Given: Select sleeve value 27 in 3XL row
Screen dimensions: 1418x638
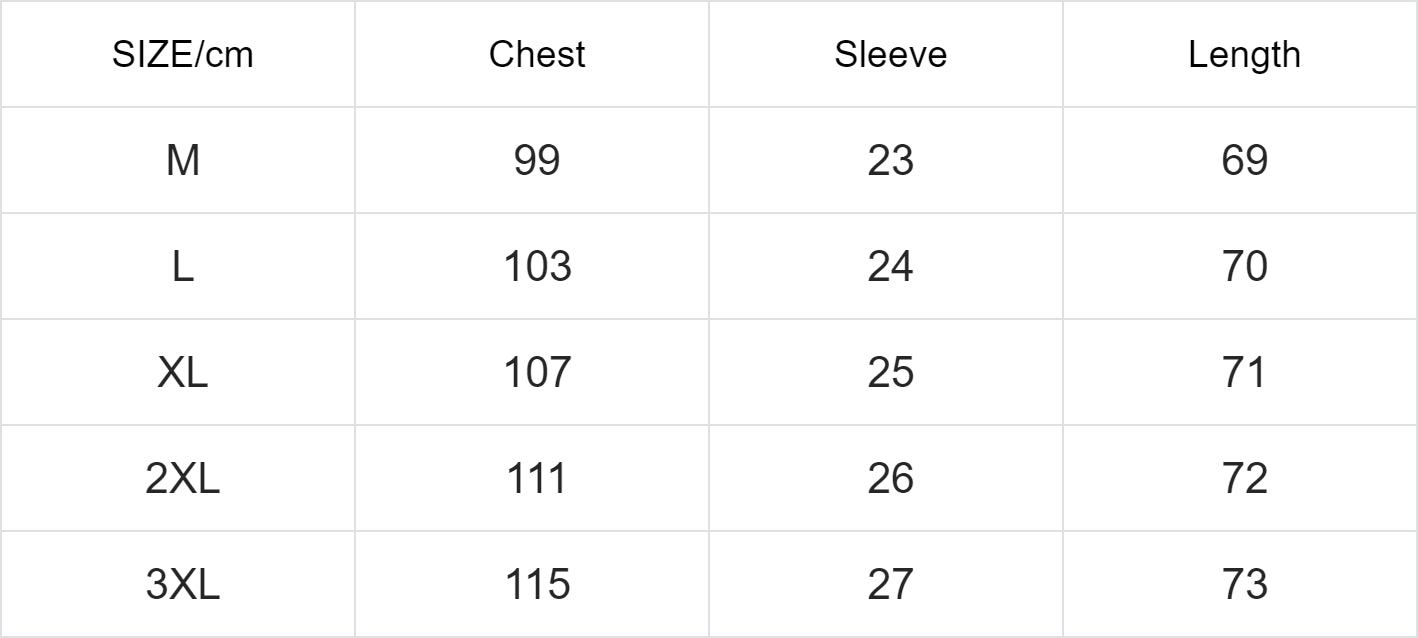Looking at the screenshot, I should (x=890, y=585).
